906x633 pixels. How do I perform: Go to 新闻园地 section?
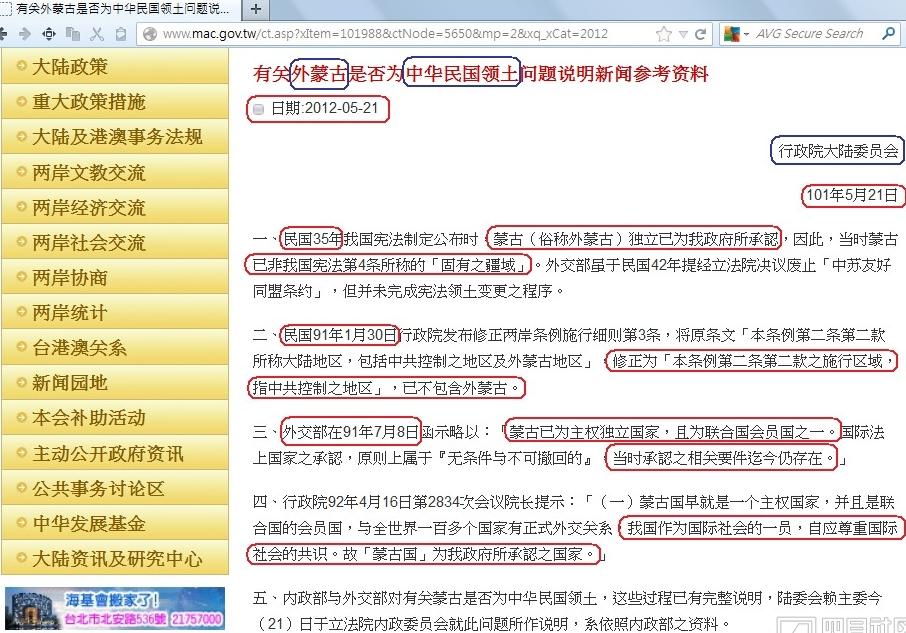115,382
